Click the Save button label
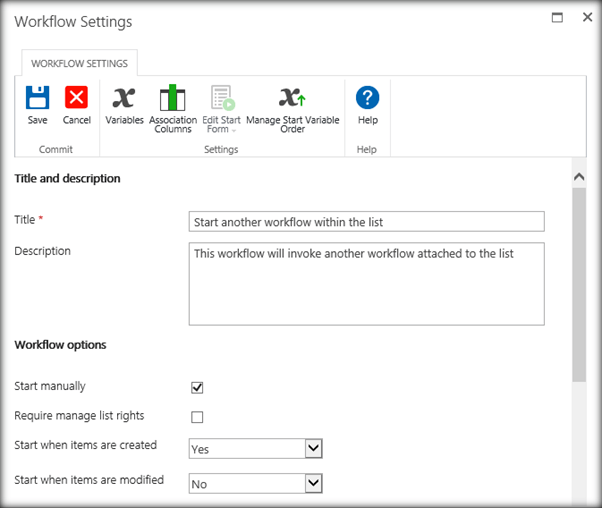Image resolution: width=602 pixels, height=508 pixels. (37, 120)
